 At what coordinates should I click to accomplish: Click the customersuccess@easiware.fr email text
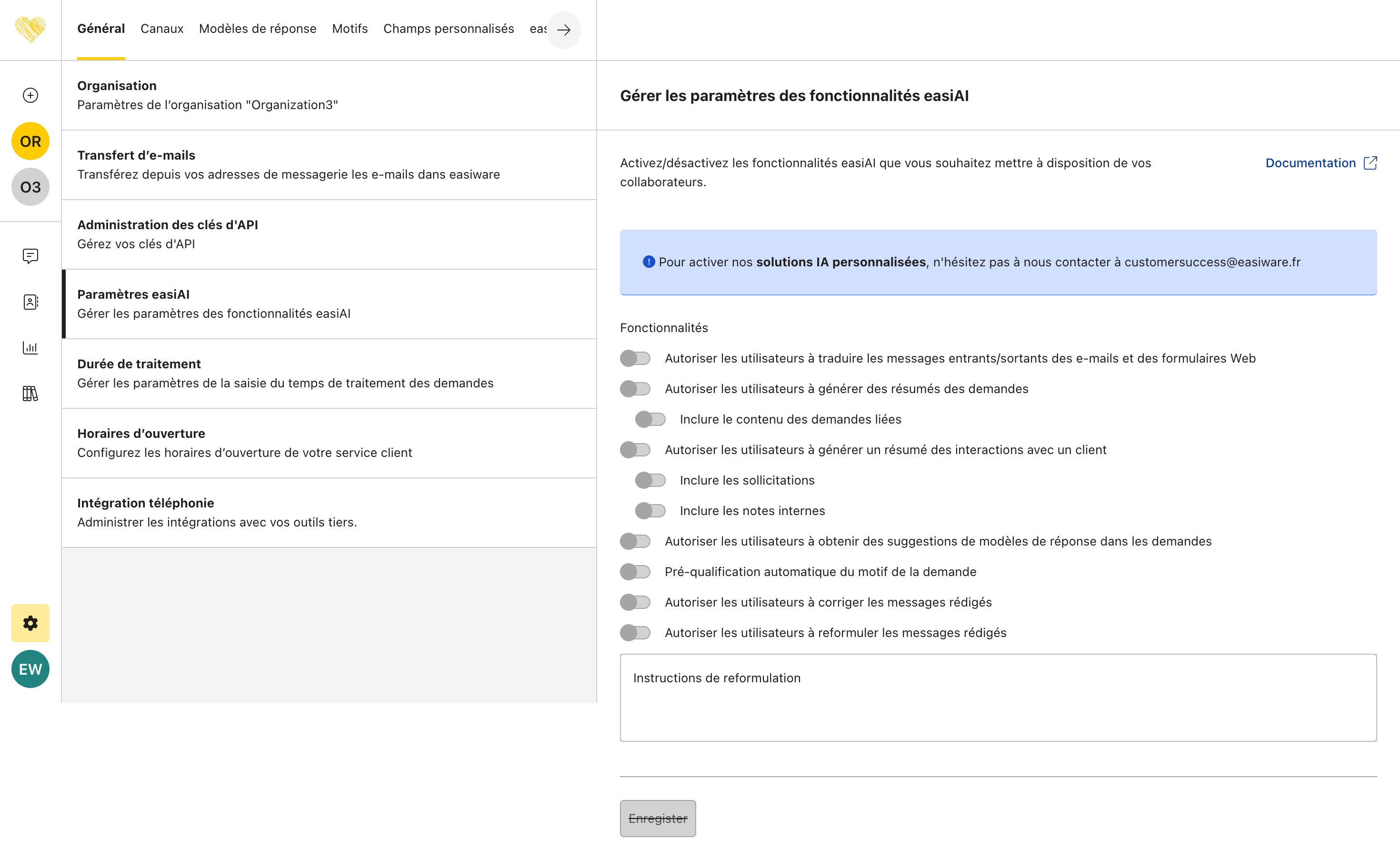(x=1212, y=262)
